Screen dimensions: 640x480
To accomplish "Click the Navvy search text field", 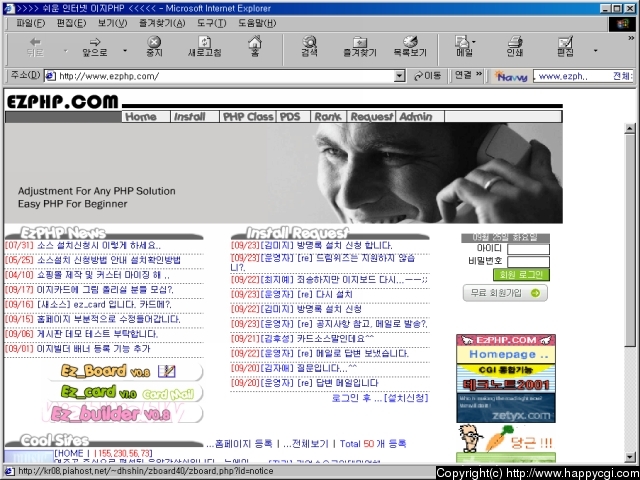I will pos(584,76).
